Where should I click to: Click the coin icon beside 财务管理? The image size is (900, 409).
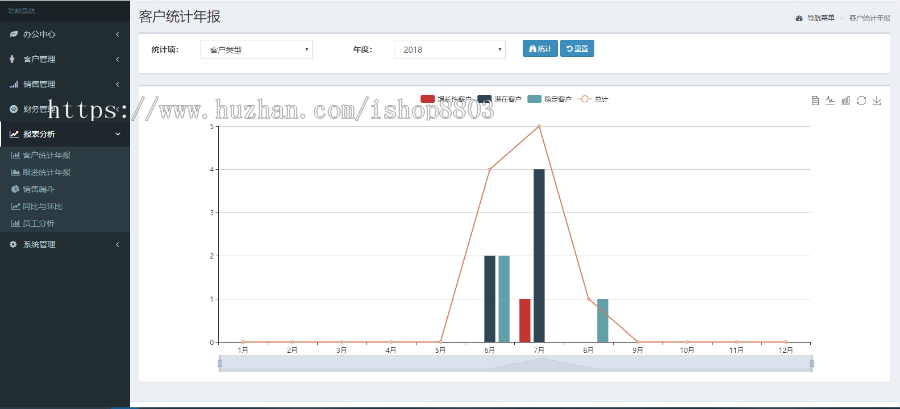pos(14,109)
